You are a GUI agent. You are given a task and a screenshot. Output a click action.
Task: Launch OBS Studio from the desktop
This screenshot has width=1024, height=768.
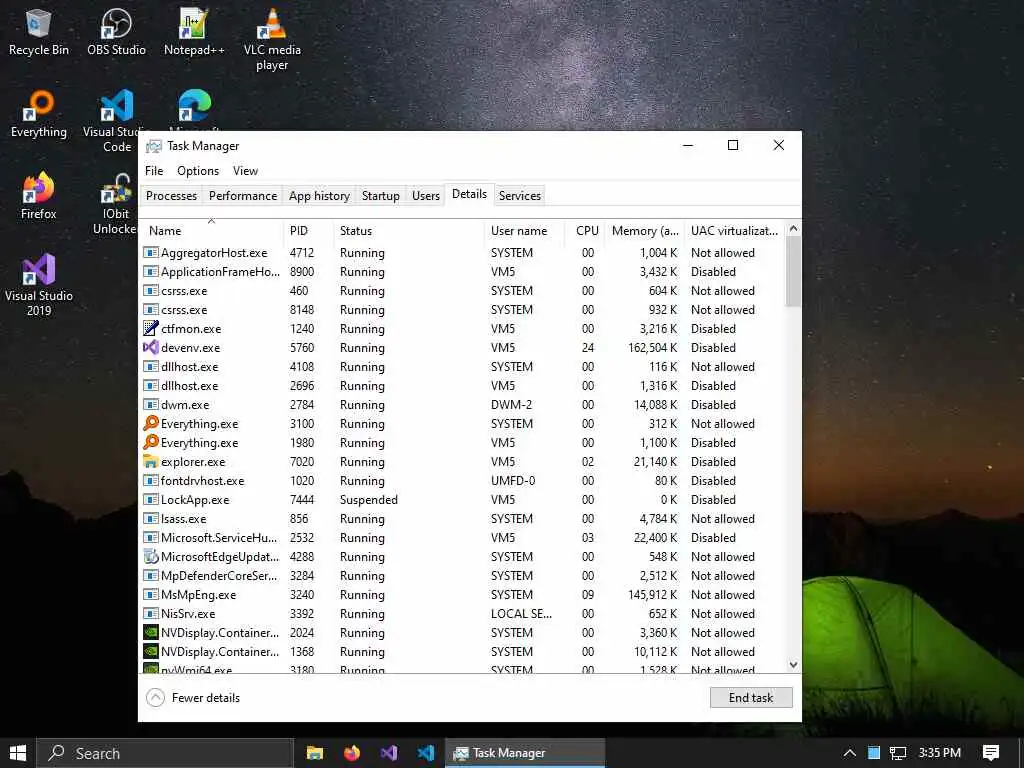116,33
